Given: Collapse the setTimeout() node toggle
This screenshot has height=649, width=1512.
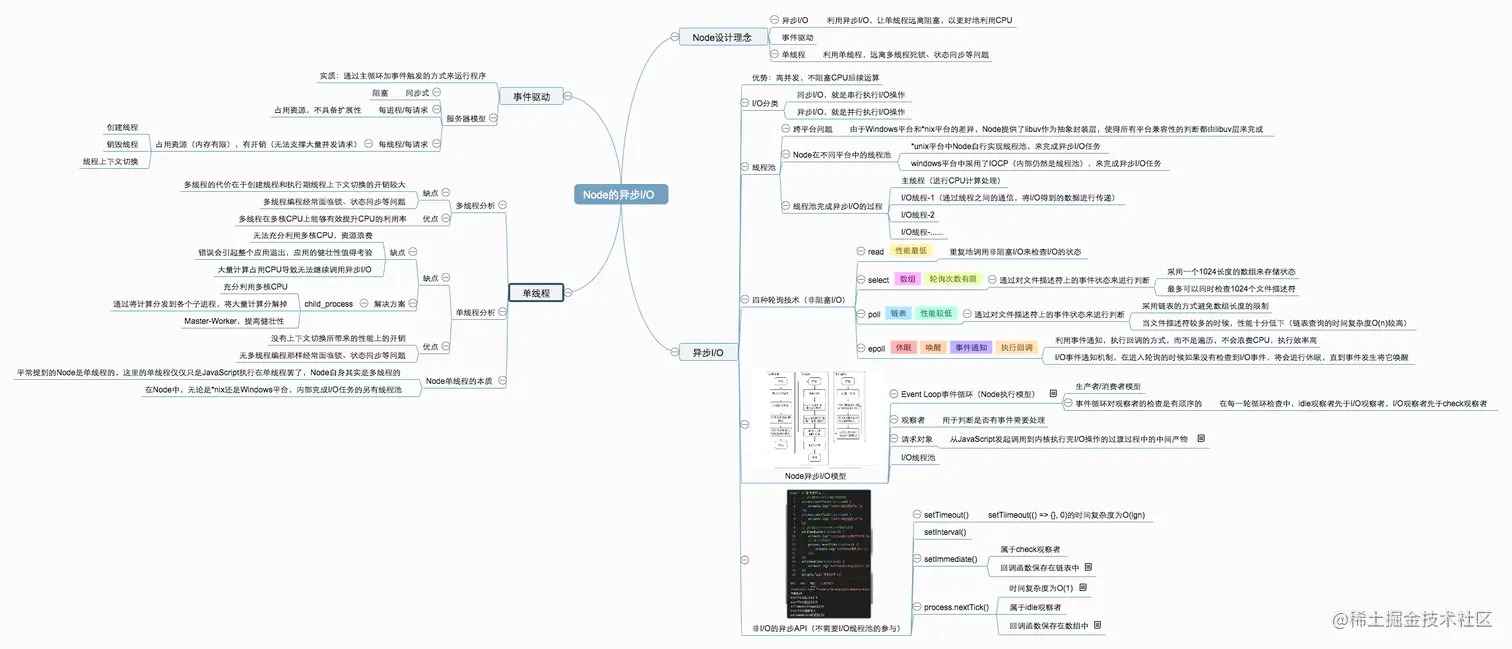Looking at the screenshot, I should point(916,514).
